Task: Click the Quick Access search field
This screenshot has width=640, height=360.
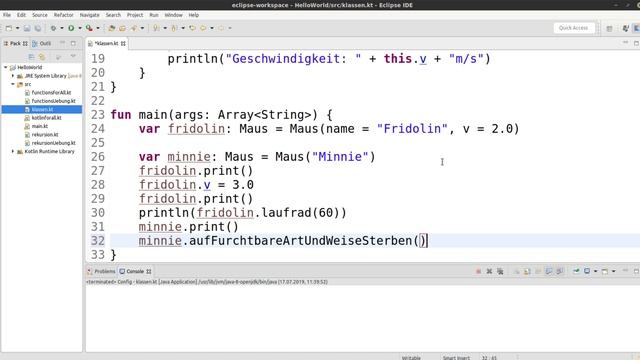Action: [x=573, y=28]
